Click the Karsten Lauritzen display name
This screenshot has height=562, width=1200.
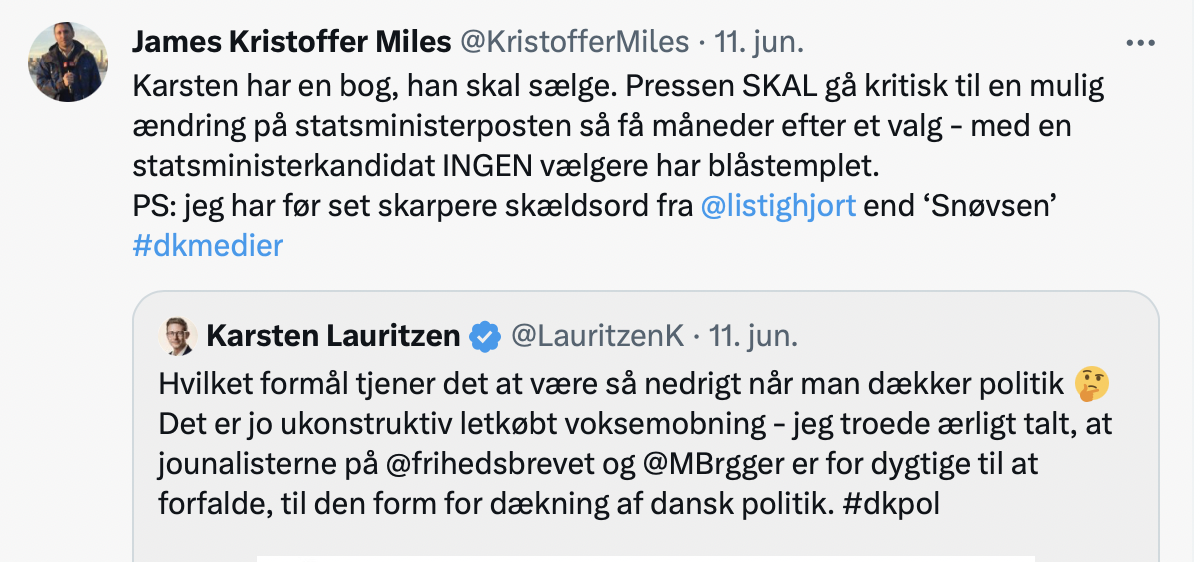(x=333, y=336)
